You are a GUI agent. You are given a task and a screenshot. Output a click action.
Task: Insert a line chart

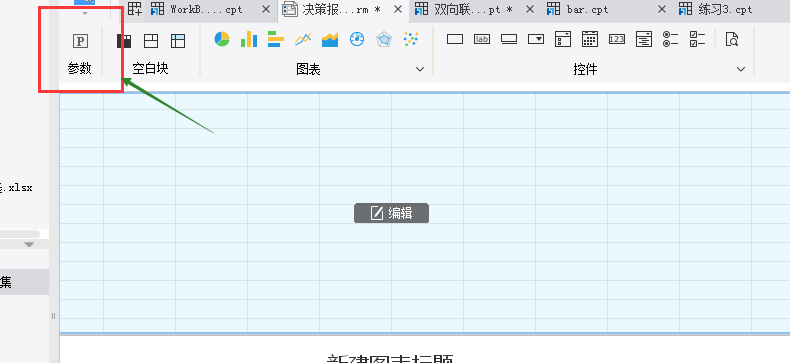coord(303,39)
